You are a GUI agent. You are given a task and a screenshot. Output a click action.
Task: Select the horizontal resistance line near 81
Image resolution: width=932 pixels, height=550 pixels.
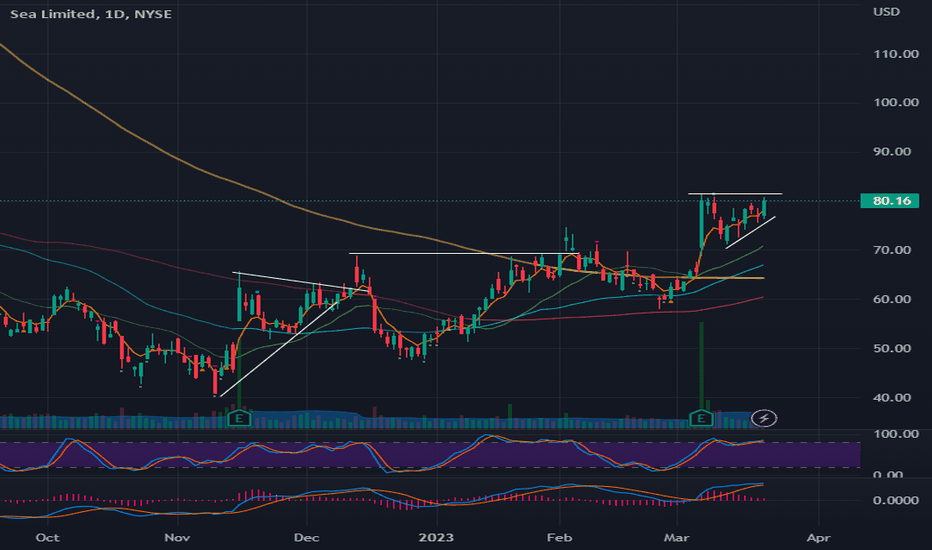coord(735,194)
